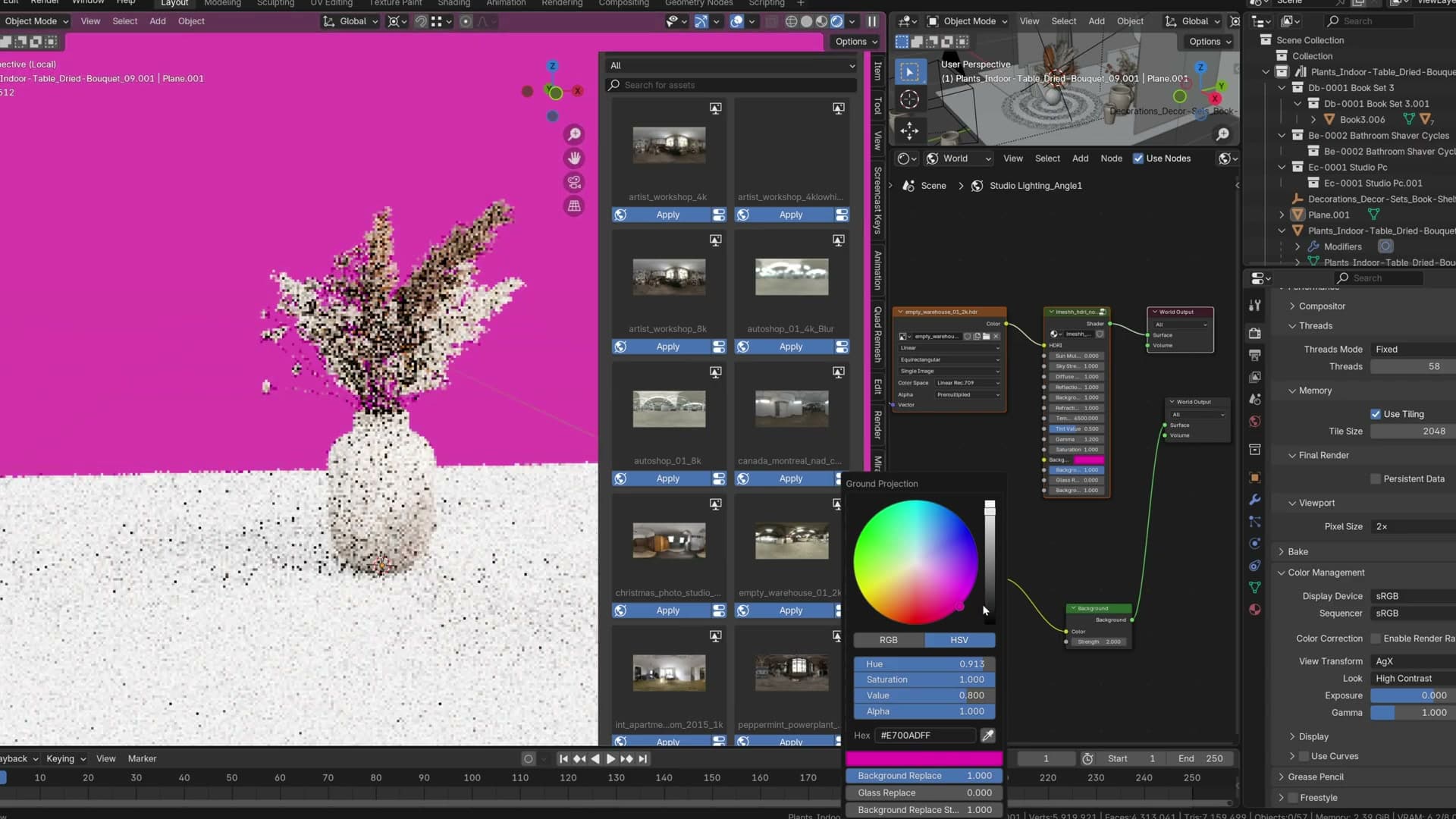Enable the Persistent Data checkbox
This screenshot has width=1456, height=819.
[1375, 479]
